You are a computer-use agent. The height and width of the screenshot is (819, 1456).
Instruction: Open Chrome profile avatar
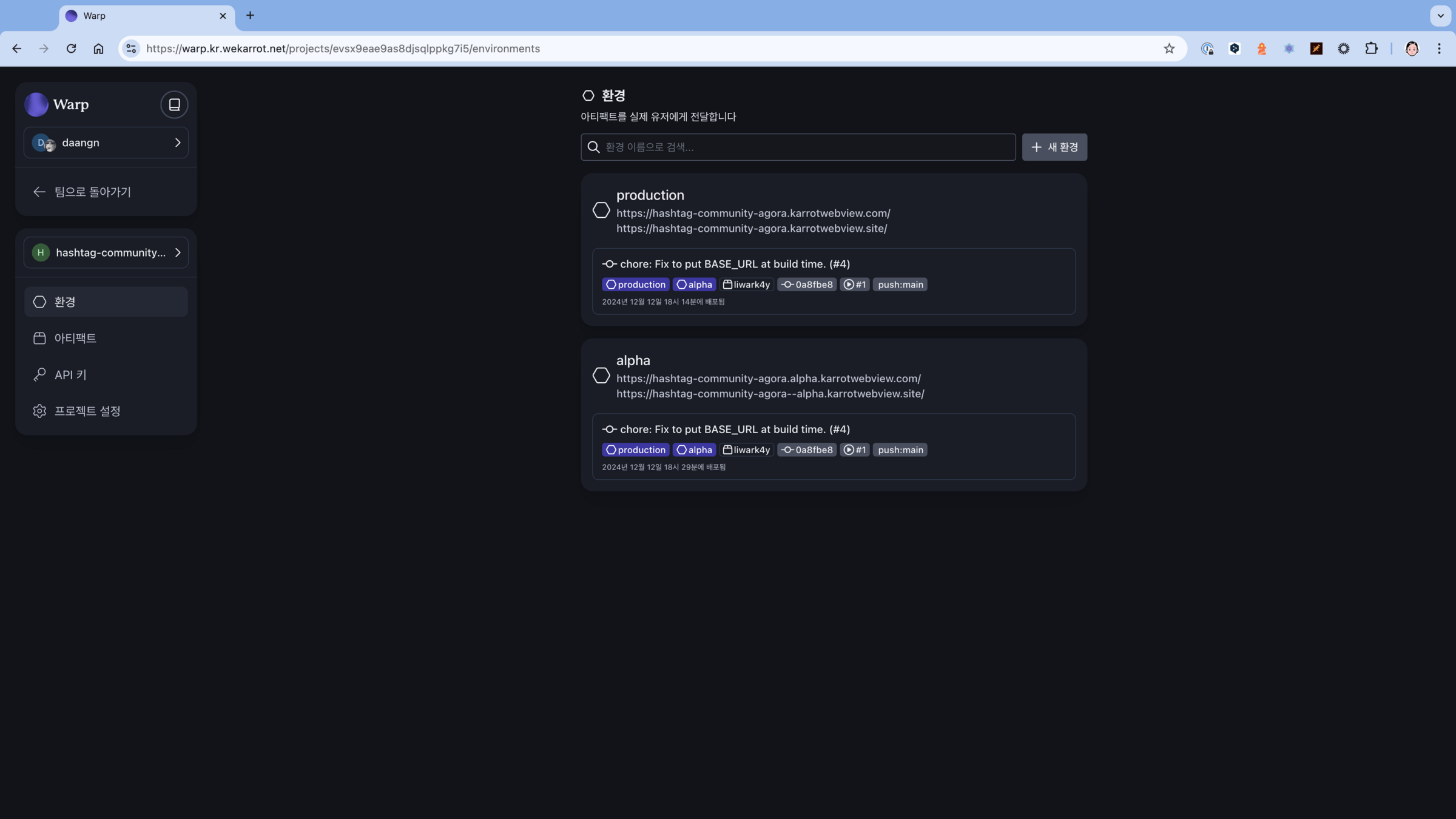point(1412,49)
